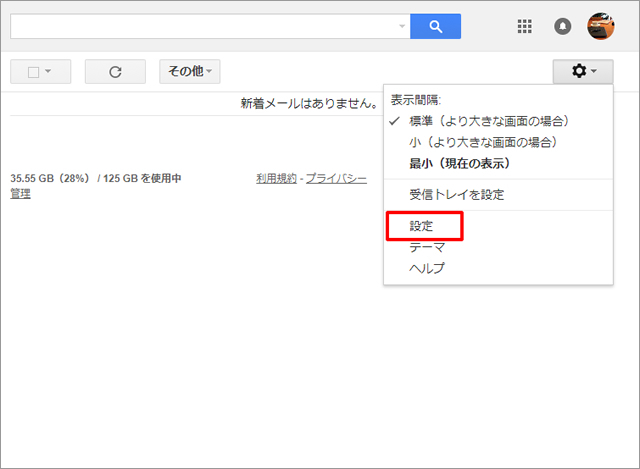This screenshot has height=469, width=640.
Task: Expand the select checkbox dropdown arrow
Action: click(48, 71)
